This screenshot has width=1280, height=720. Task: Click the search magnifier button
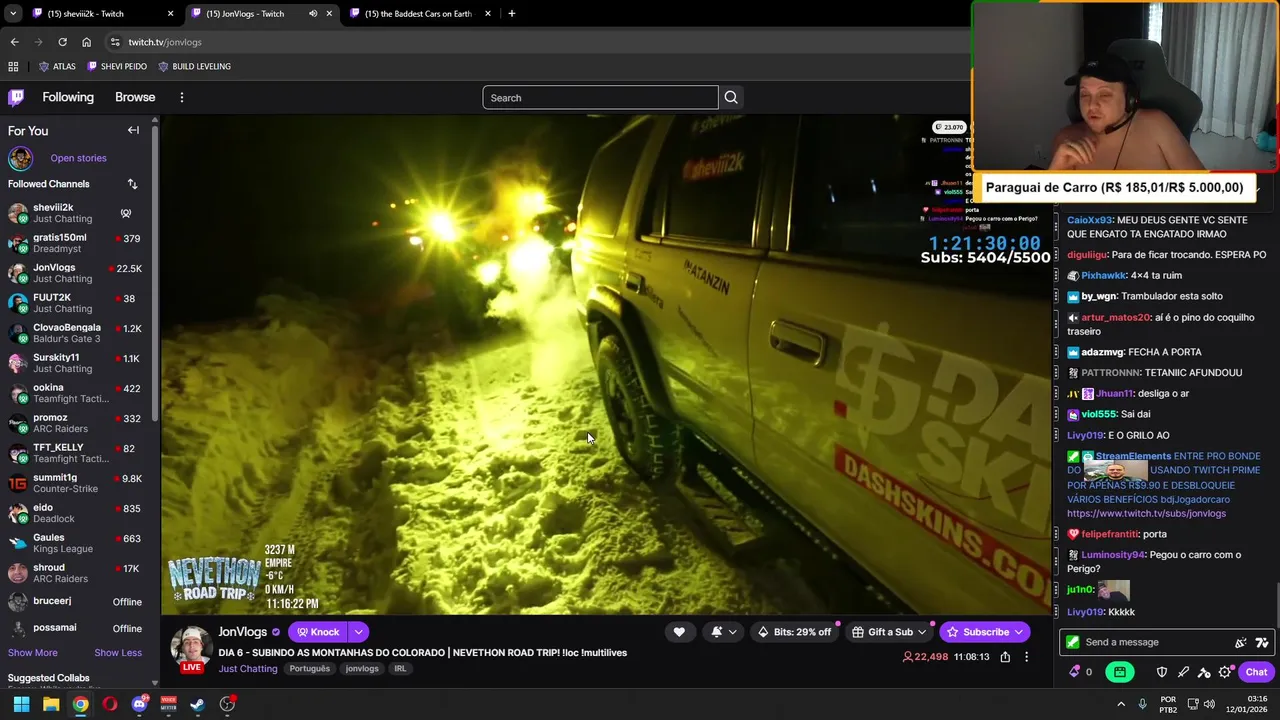point(731,97)
